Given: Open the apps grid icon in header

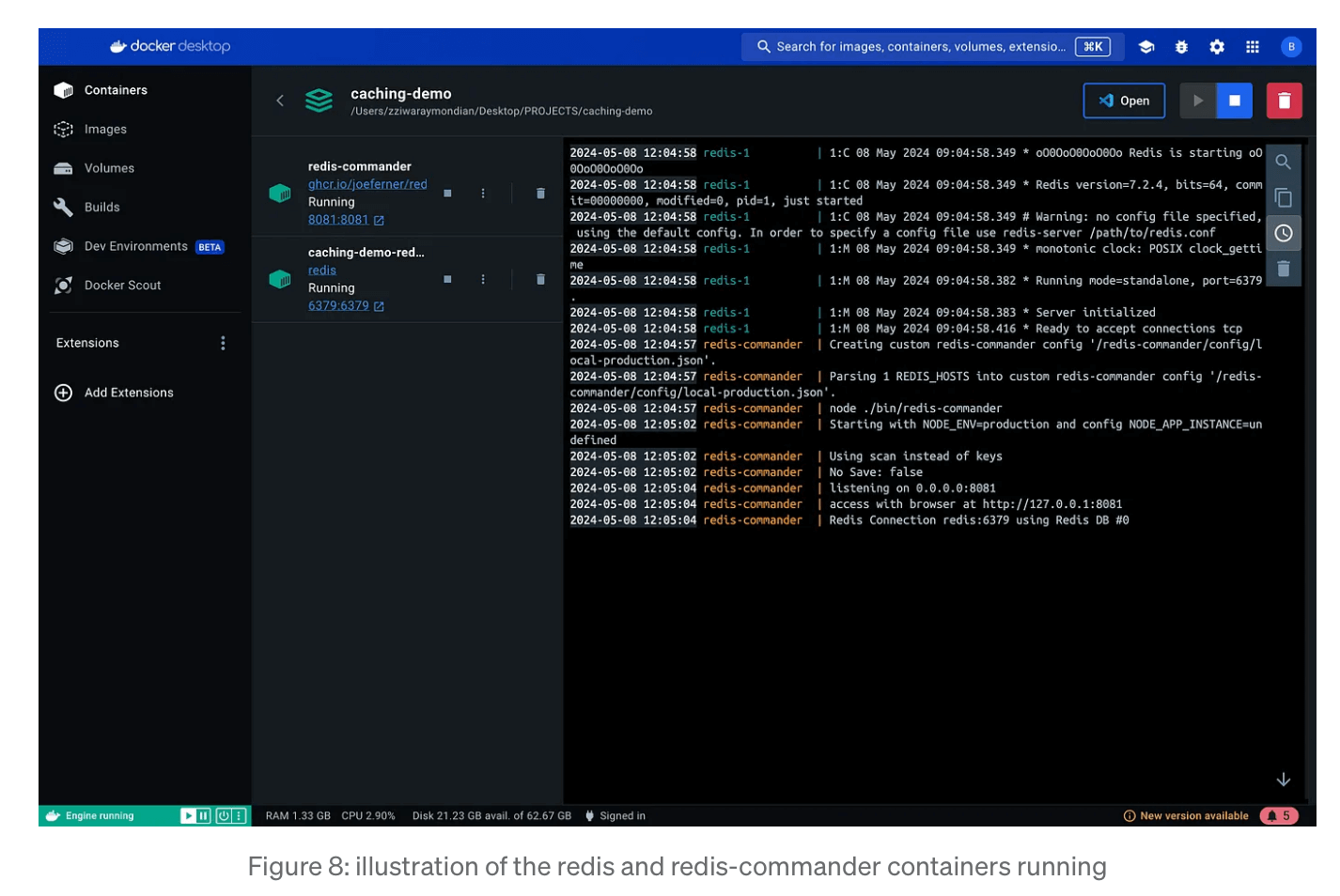Looking at the screenshot, I should [1253, 47].
